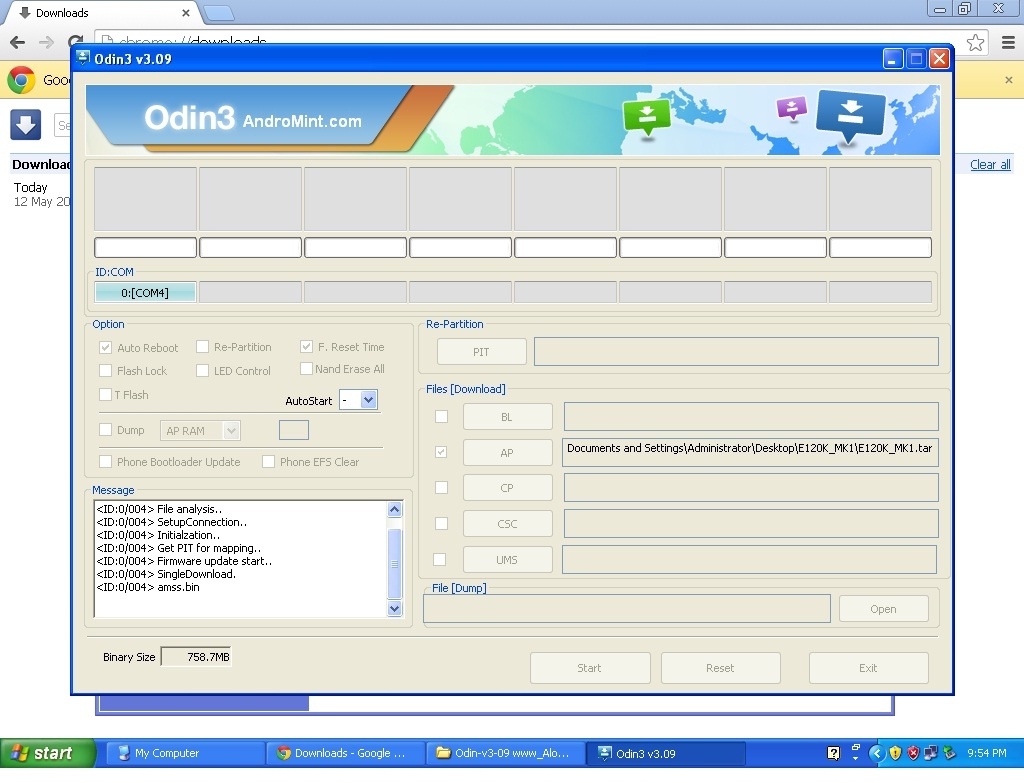Click the 0:[COM4] port box
This screenshot has height=783, width=1024.
145,293
